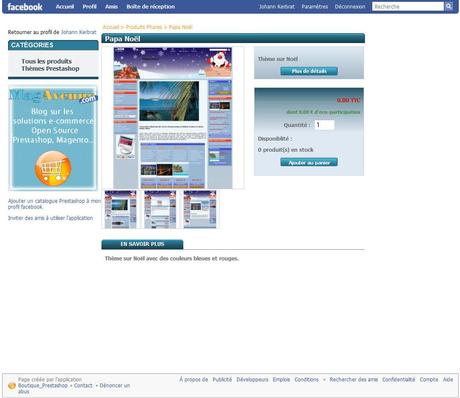Click Boutique_Prestashop footer link
460x398 pixels.
[x=43, y=386]
